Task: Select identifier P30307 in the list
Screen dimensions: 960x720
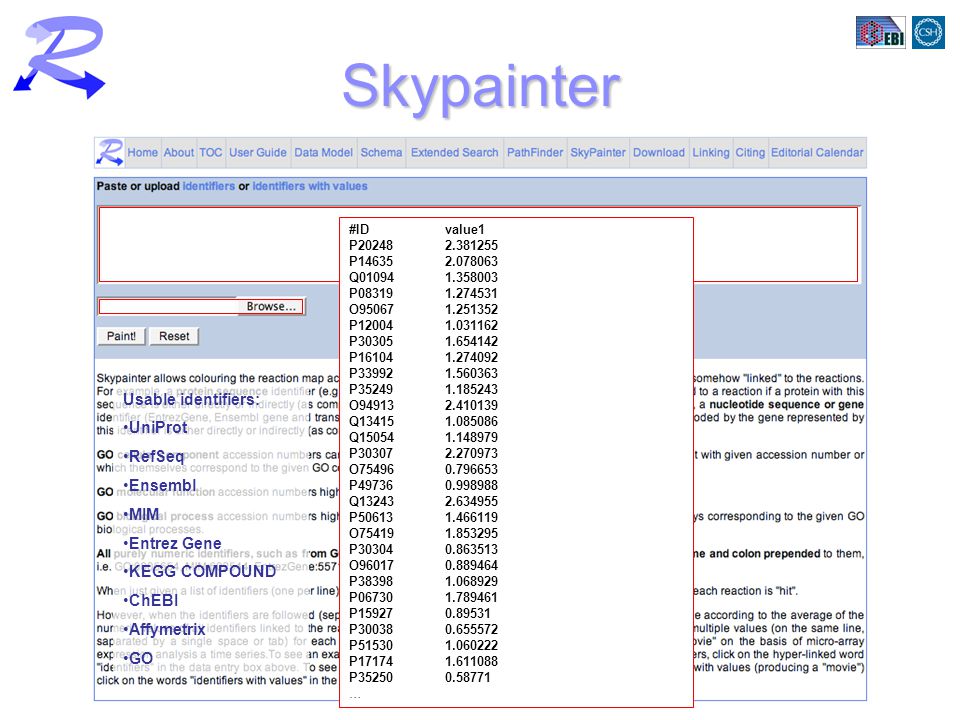Action: tap(370, 453)
